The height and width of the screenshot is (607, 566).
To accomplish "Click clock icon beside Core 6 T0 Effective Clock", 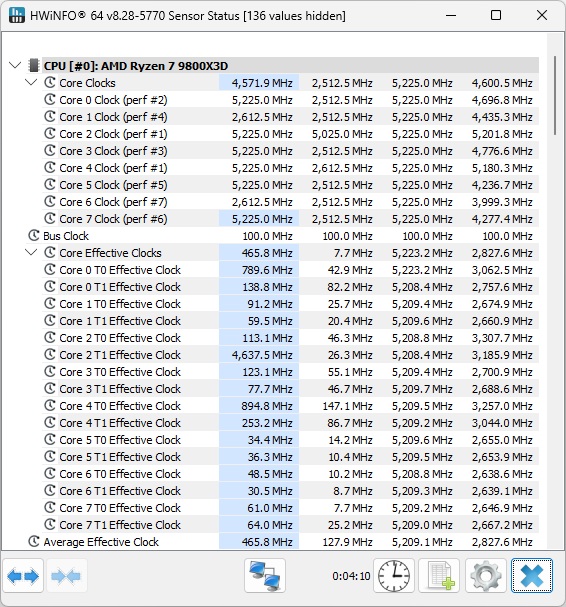I will [50, 473].
